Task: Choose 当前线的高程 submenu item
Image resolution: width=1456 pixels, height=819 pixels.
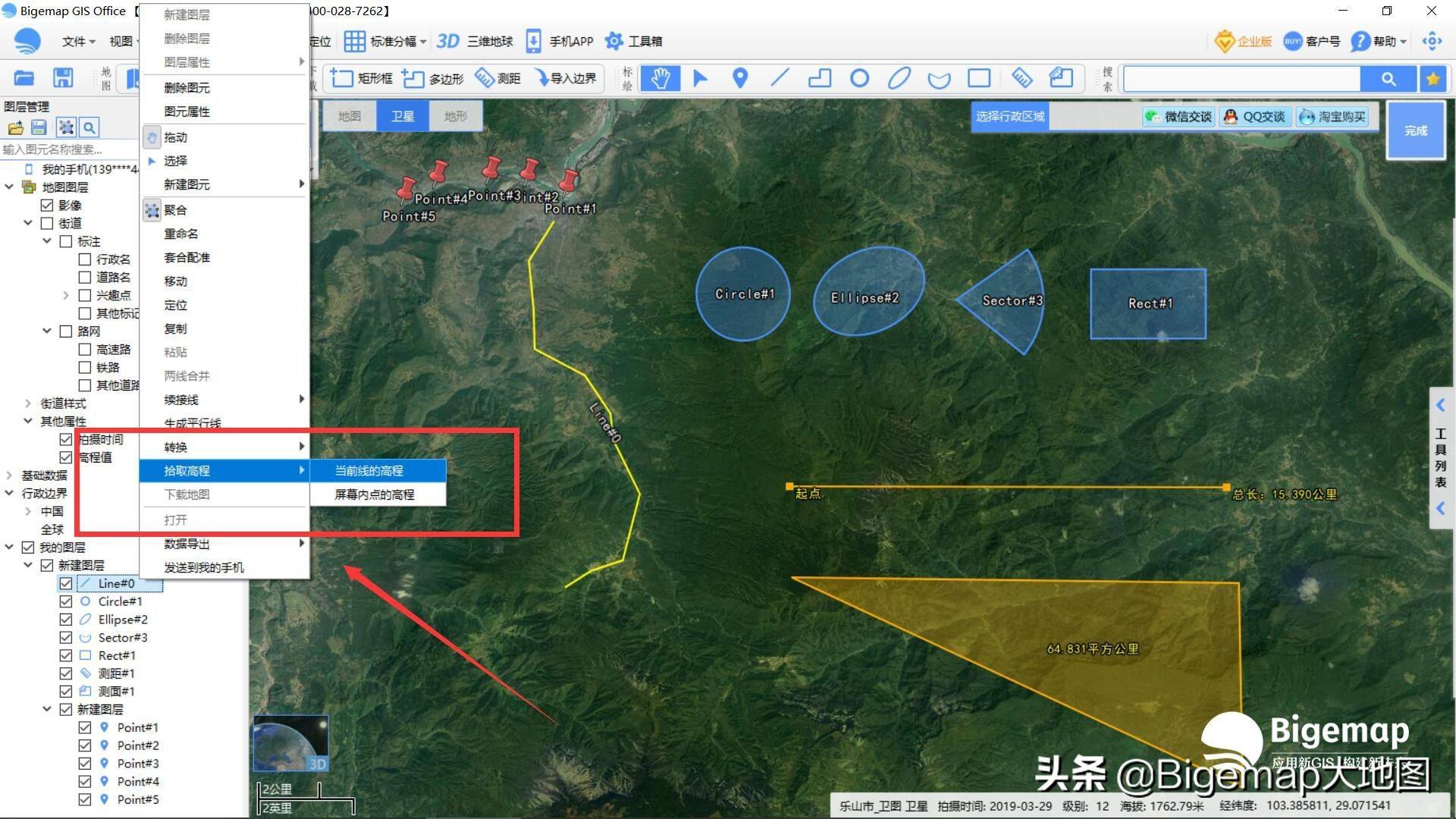Action: [x=369, y=471]
